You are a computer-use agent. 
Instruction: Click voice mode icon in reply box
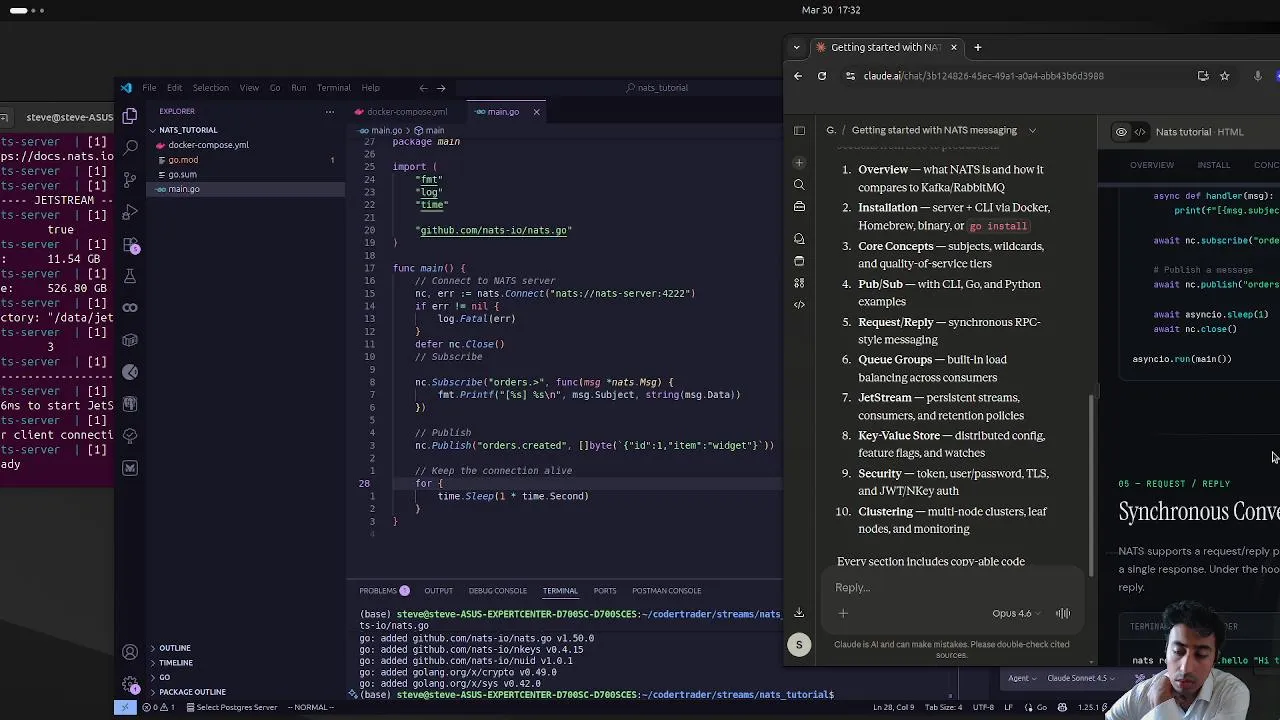1063,614
